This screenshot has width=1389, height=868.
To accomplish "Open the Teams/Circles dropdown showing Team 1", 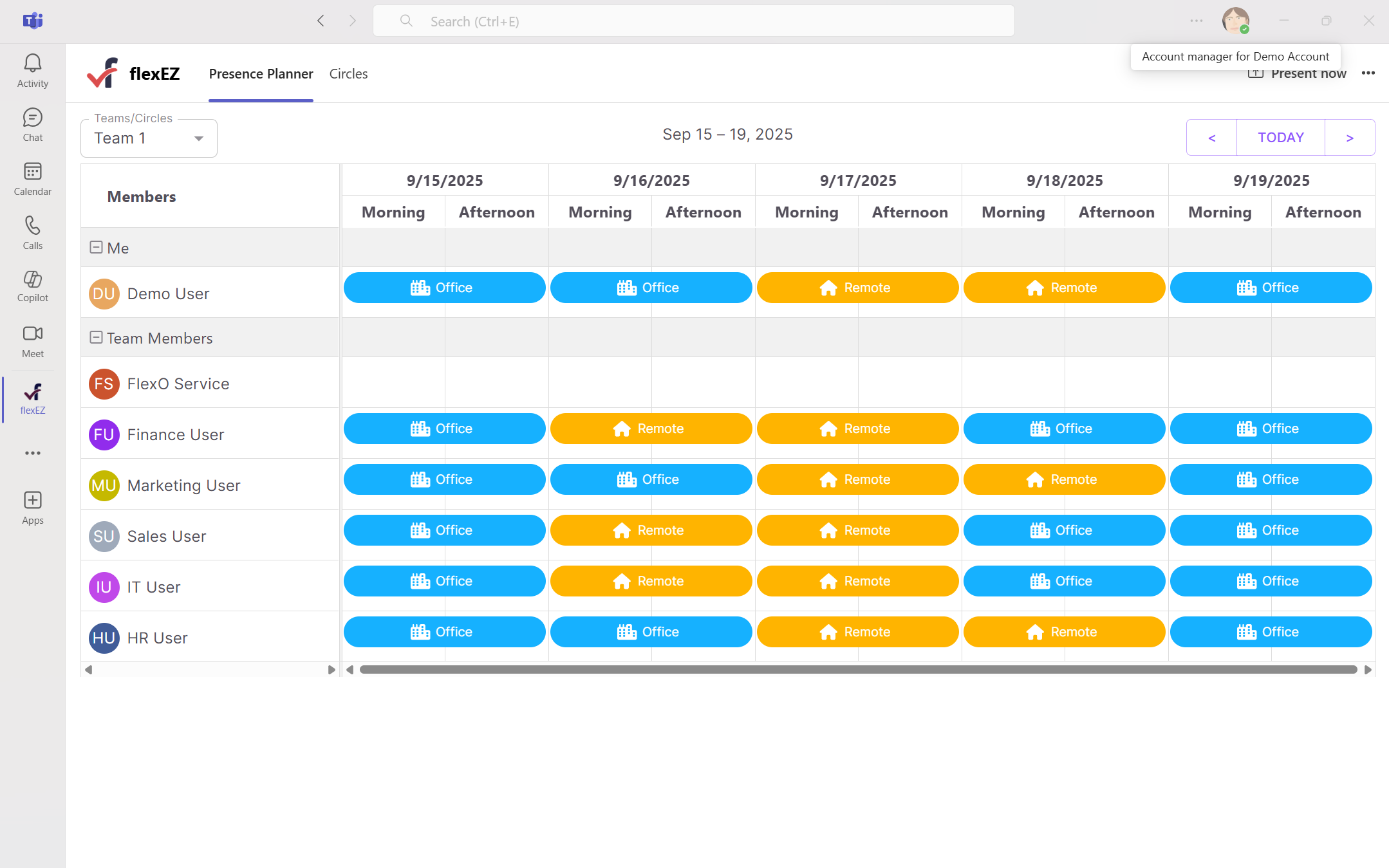I will [x=148, y=137].
